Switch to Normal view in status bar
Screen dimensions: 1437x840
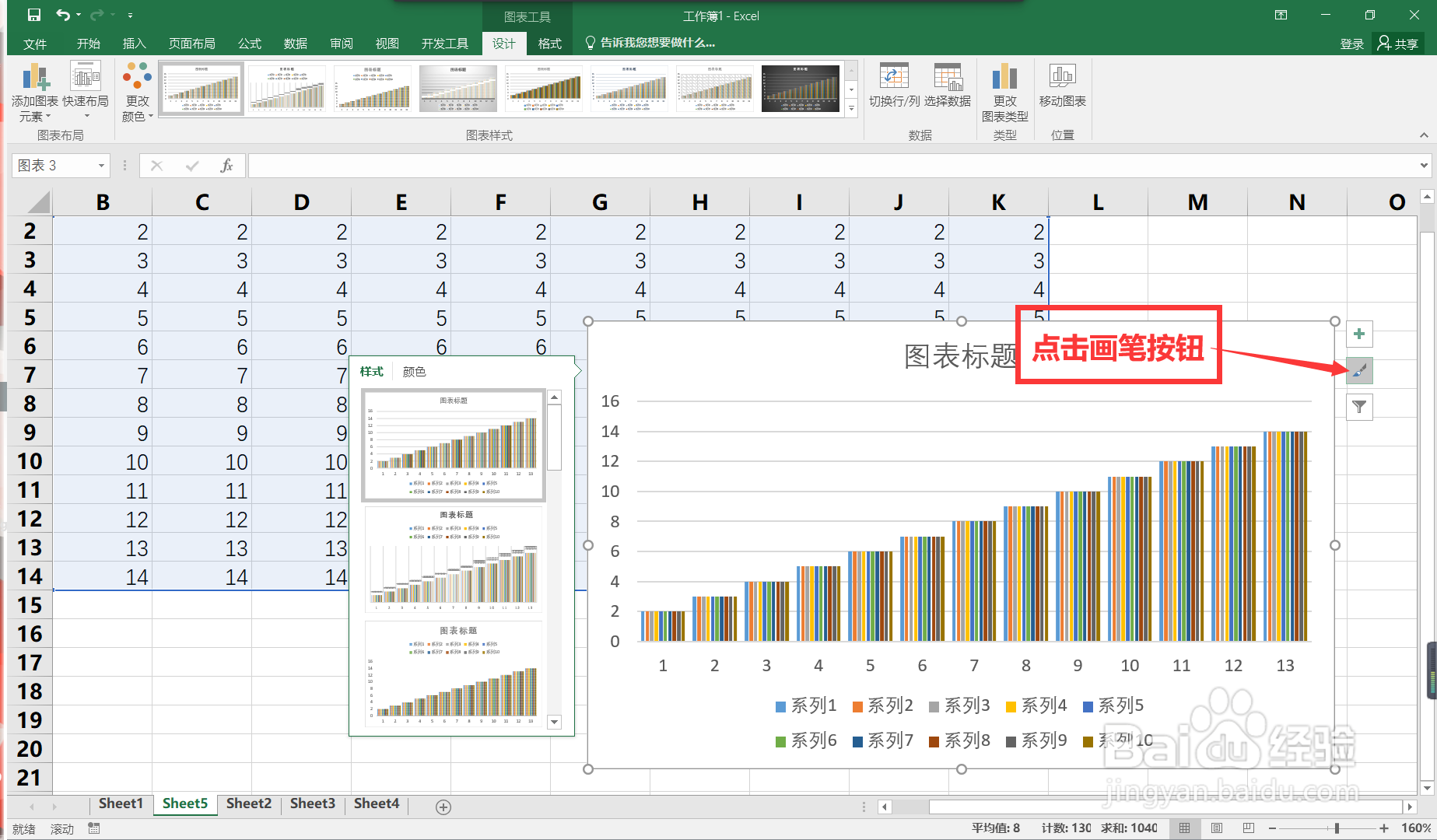coord(1184,828)
